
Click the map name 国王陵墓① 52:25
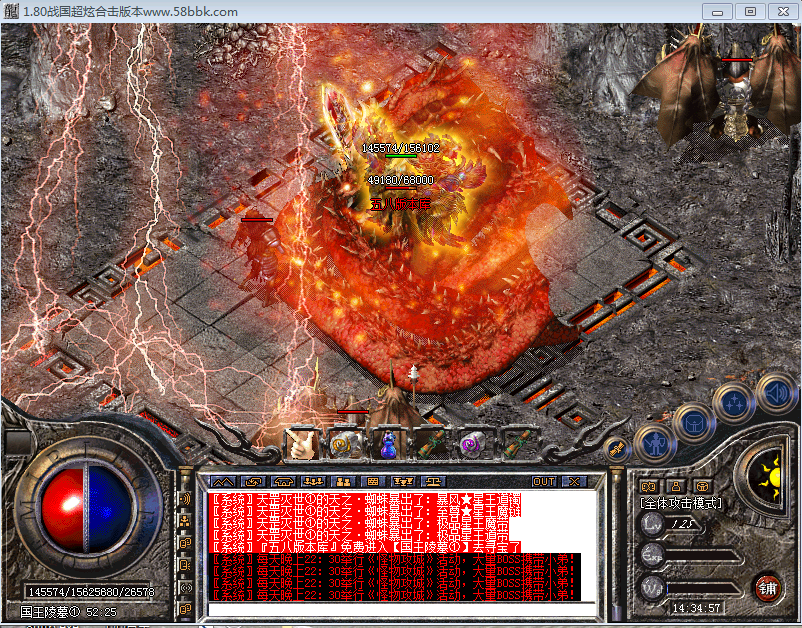69,612
